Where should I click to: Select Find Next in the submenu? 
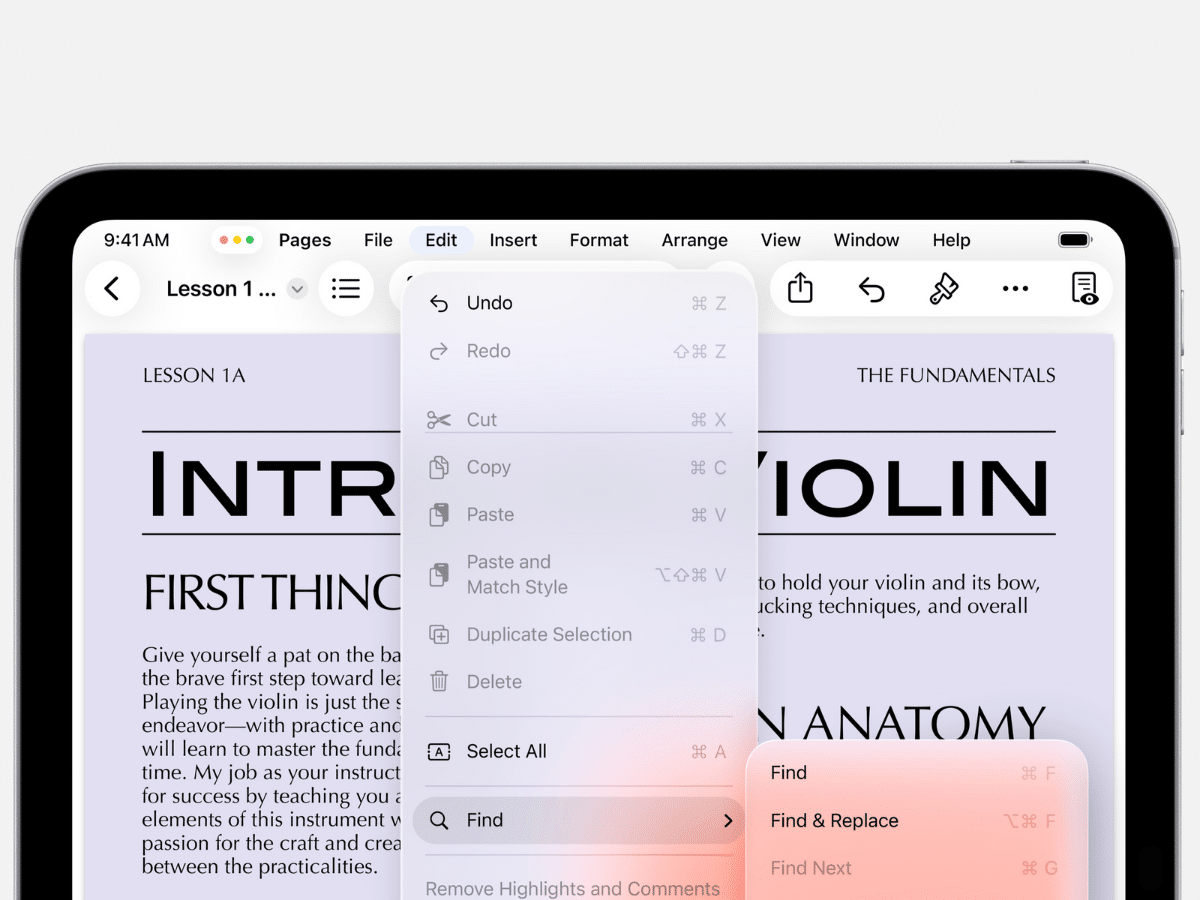pos(916,868)
